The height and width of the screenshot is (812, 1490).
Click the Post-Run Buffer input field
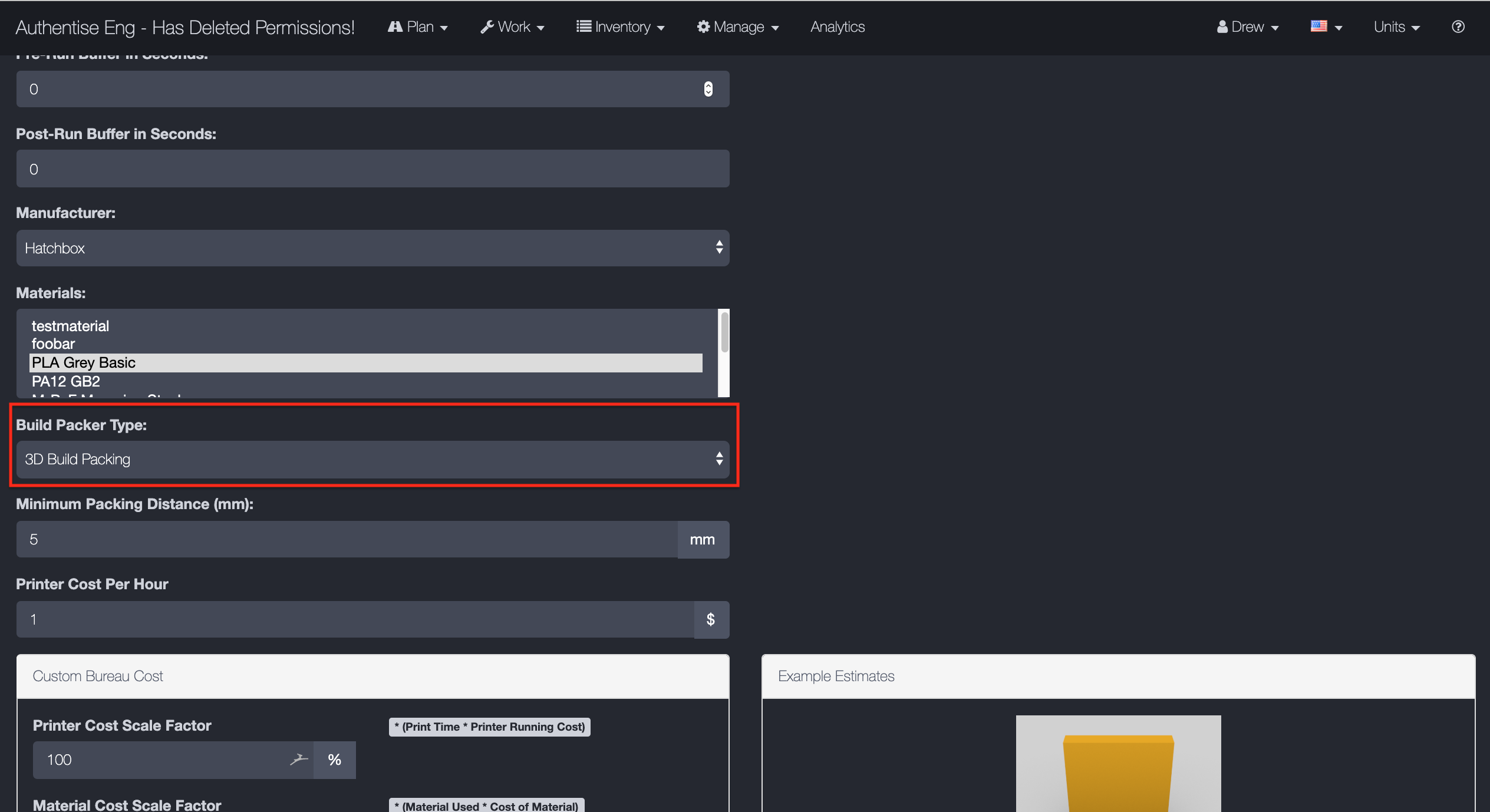tap(372, 169)
